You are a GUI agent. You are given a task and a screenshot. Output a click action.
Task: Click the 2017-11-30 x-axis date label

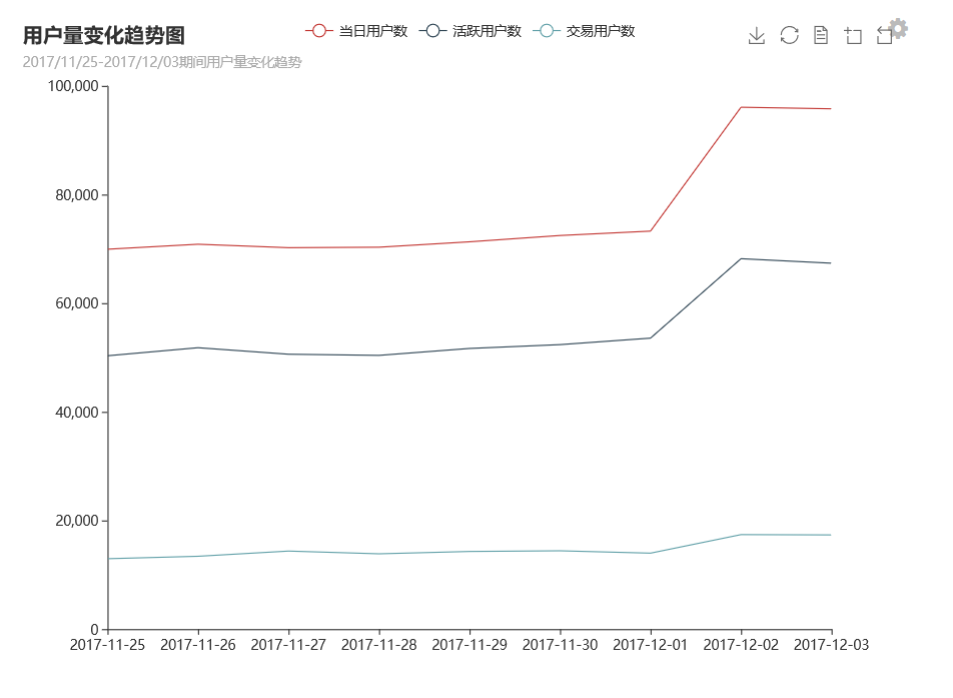click(x=560, y=645)
